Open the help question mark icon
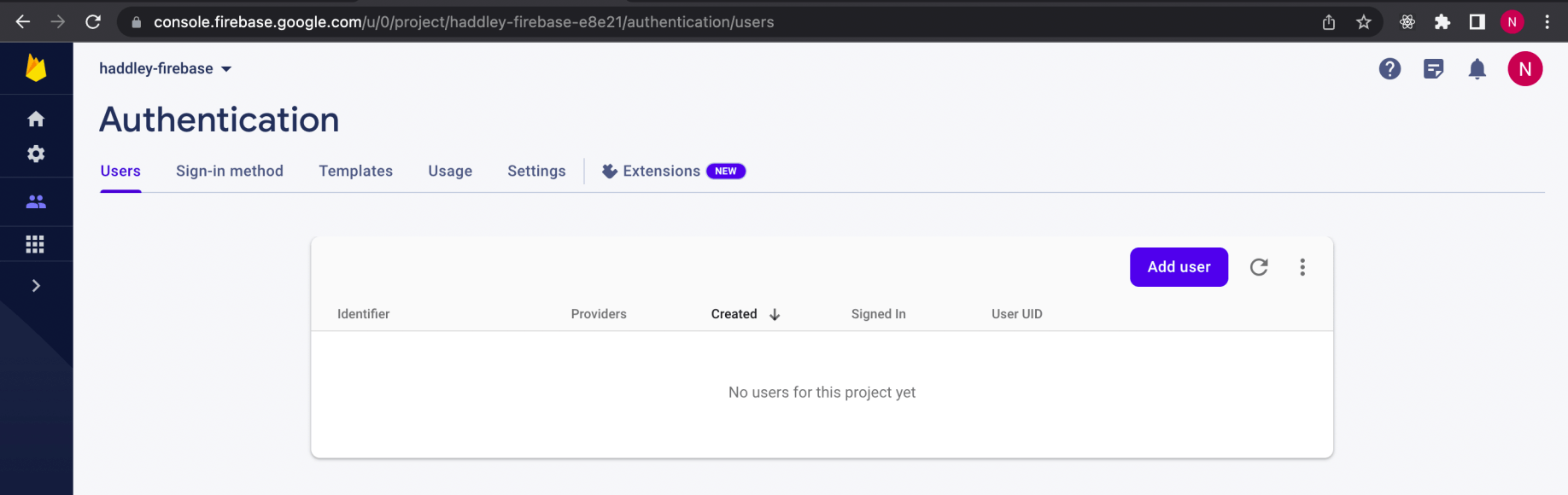The image size is (1568, 495). pos(1390,69)
